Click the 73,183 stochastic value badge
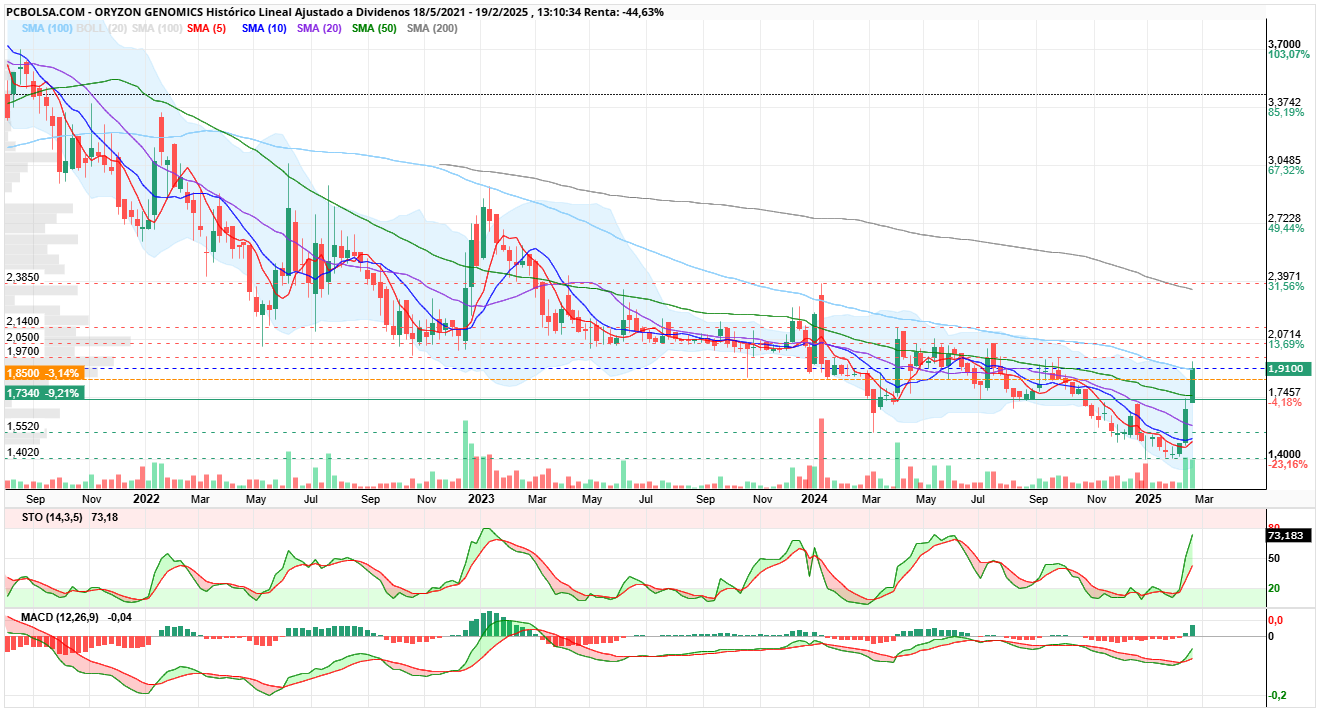Screen dimensions: 1320x712 [1288, 536]
